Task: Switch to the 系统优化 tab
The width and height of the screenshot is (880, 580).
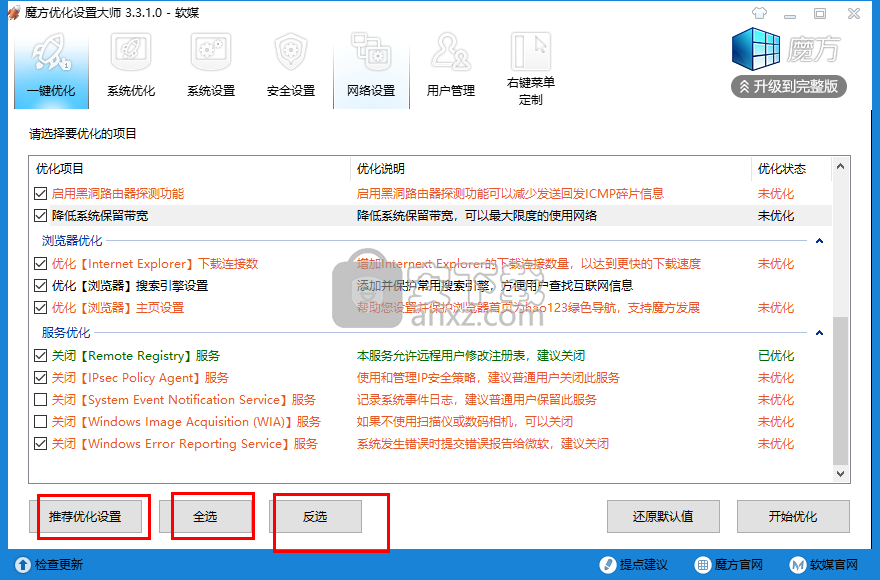Action: click(x=131, y=67)
